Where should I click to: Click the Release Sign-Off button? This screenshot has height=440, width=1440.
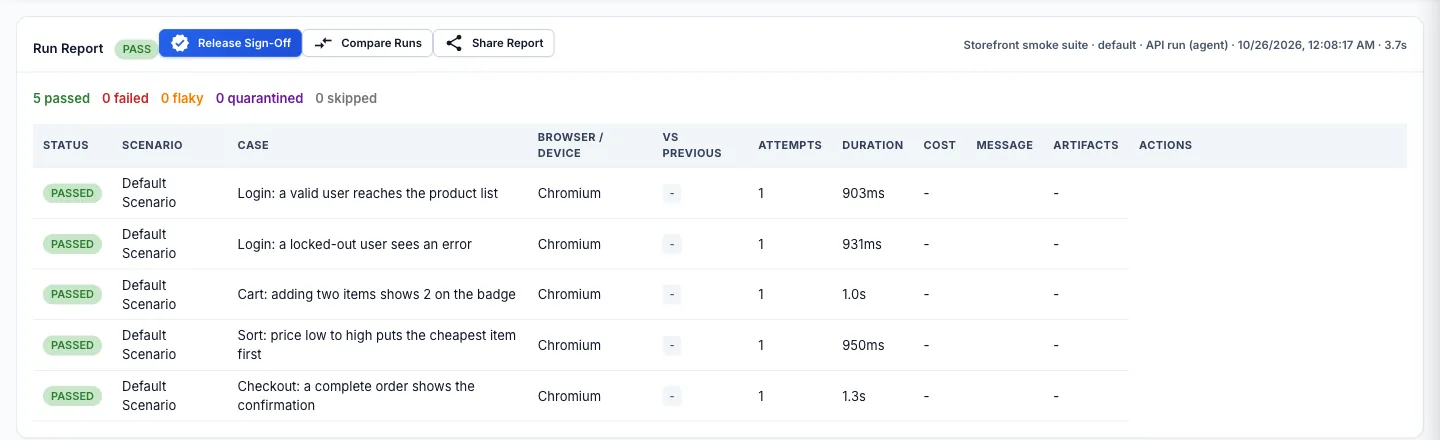point(230,43)
